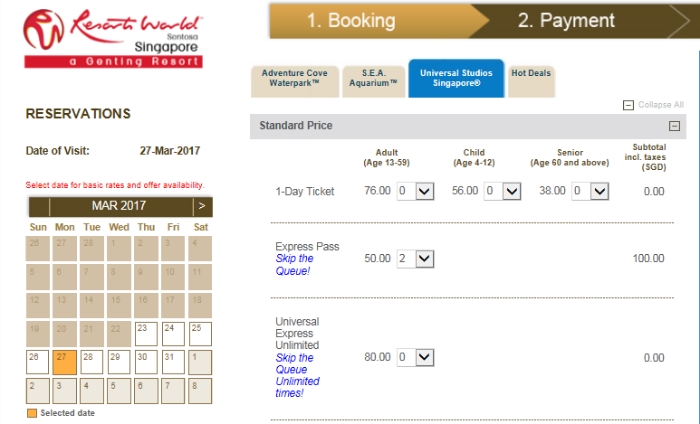Click the Collapse All minus icon
Image resolution: width=700 pixels, height=424 pixels.
[x=628, y=105]
